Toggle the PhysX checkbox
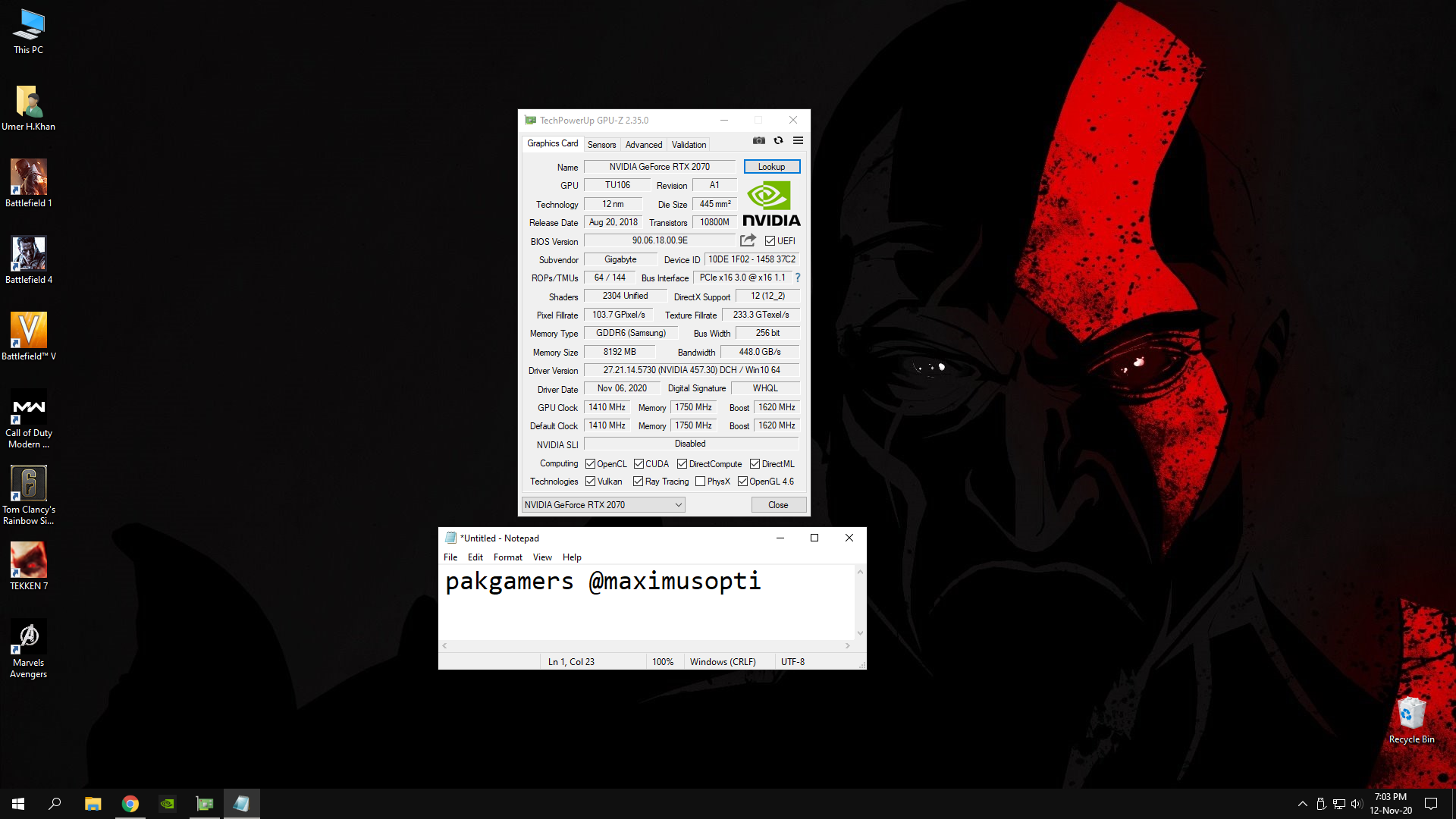Screen dimensions: 1456x819 tap(700, 482)
